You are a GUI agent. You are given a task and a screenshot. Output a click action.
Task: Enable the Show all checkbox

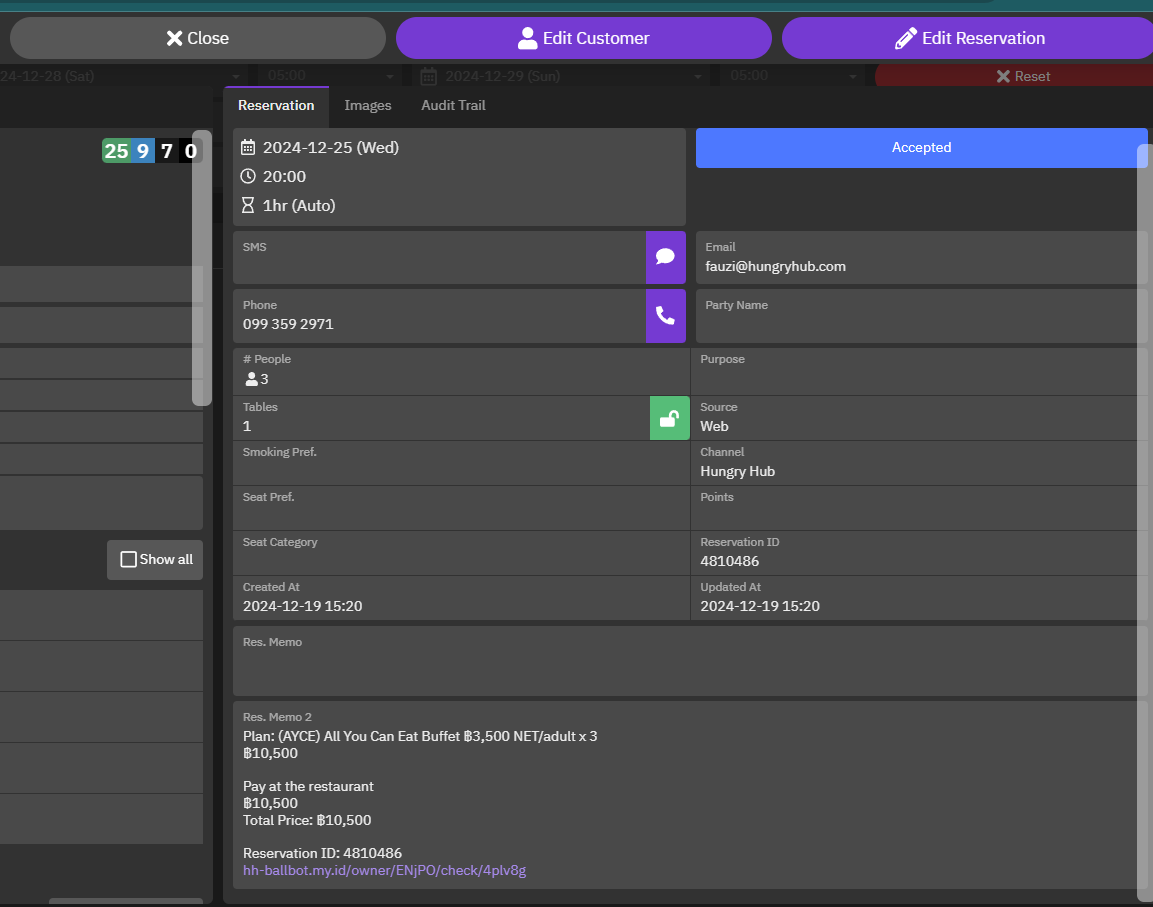129,560
